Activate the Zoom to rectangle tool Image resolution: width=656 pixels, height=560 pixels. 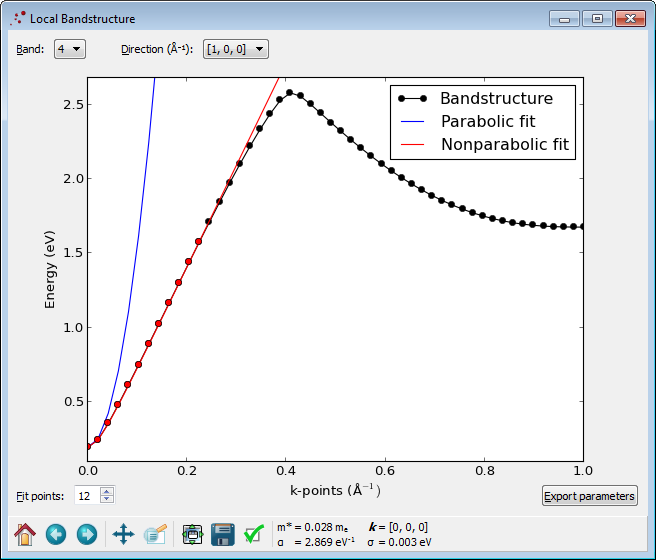coord(155,534)
